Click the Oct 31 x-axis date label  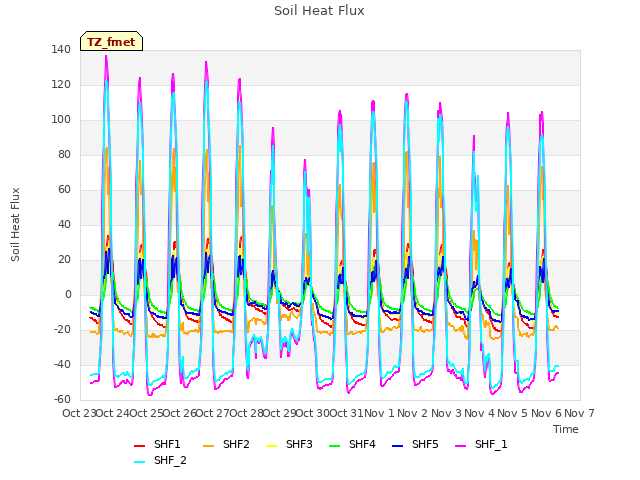click(x=347, y=413)
